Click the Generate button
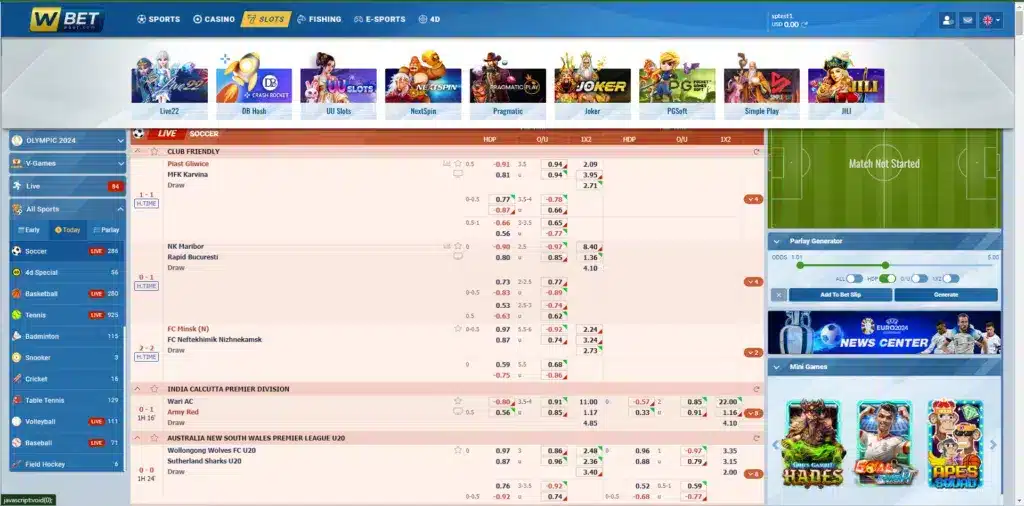Viewport: 1024px width, 506px height. pyautogui.click(x=945, y=295)
